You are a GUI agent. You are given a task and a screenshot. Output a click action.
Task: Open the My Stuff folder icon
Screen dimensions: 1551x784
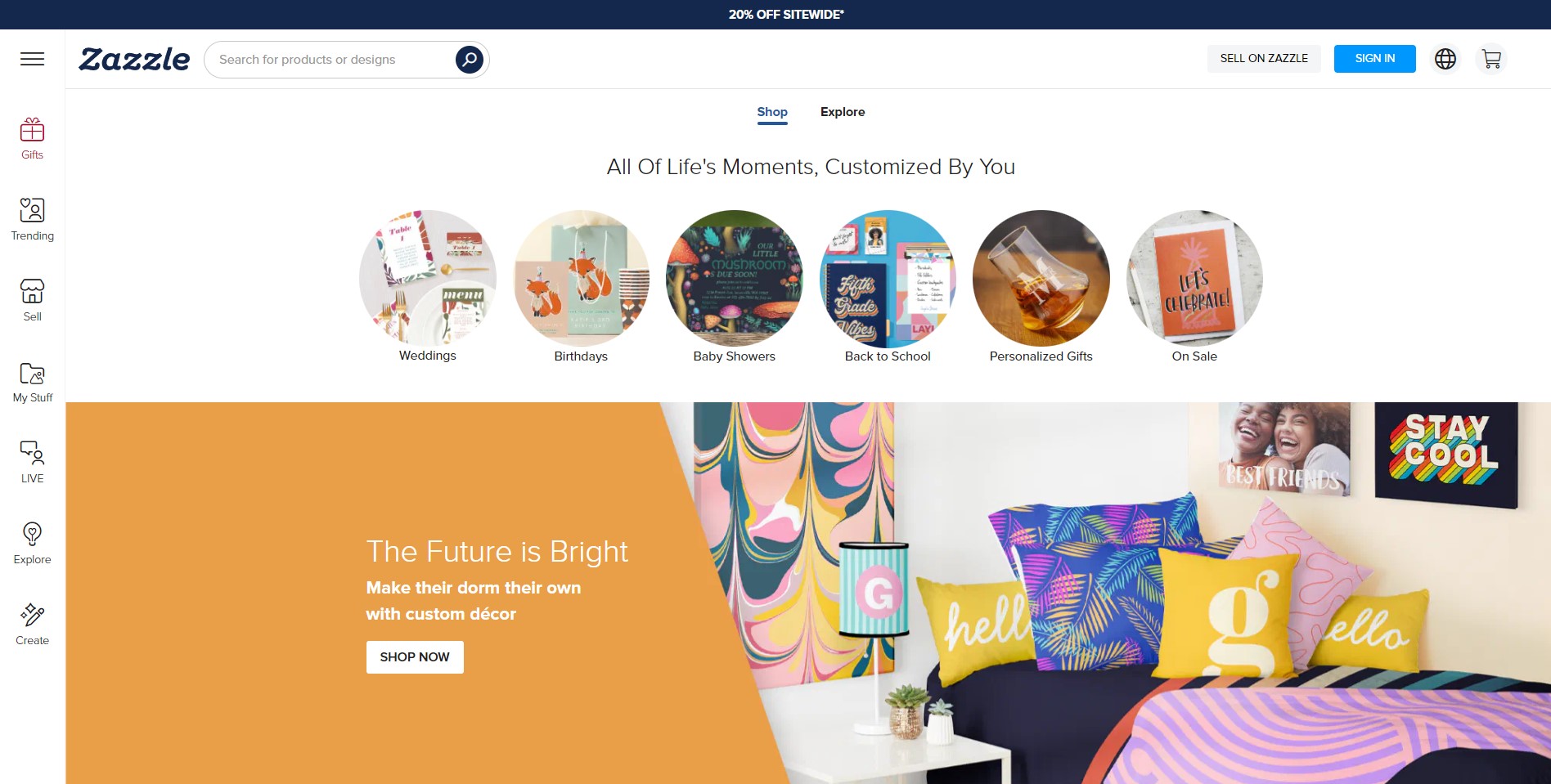click(32, 373)
